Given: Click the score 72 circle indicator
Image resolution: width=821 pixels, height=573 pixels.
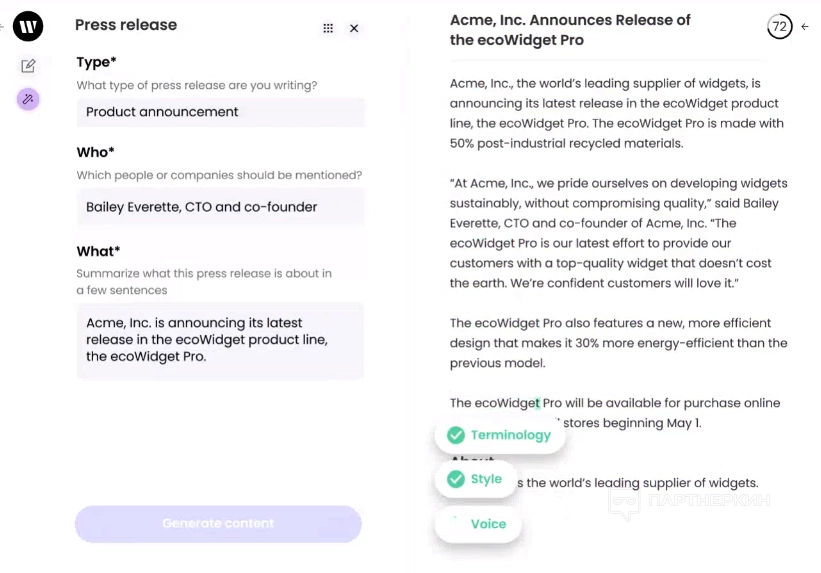Looking at the screenshot, I should coord(779,27).
